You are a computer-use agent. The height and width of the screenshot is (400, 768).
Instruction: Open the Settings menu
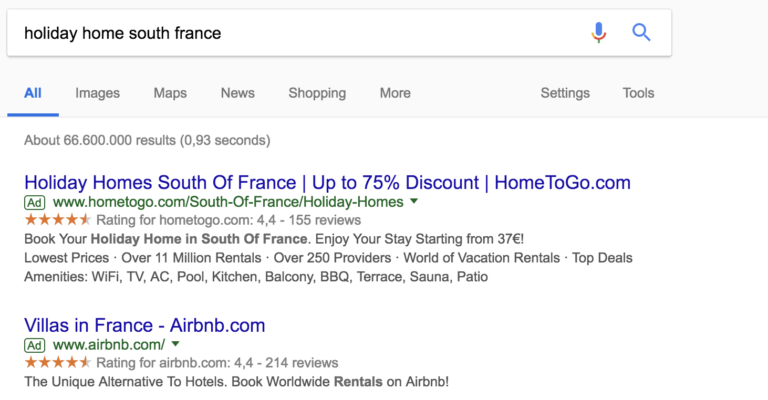[565, 93]
